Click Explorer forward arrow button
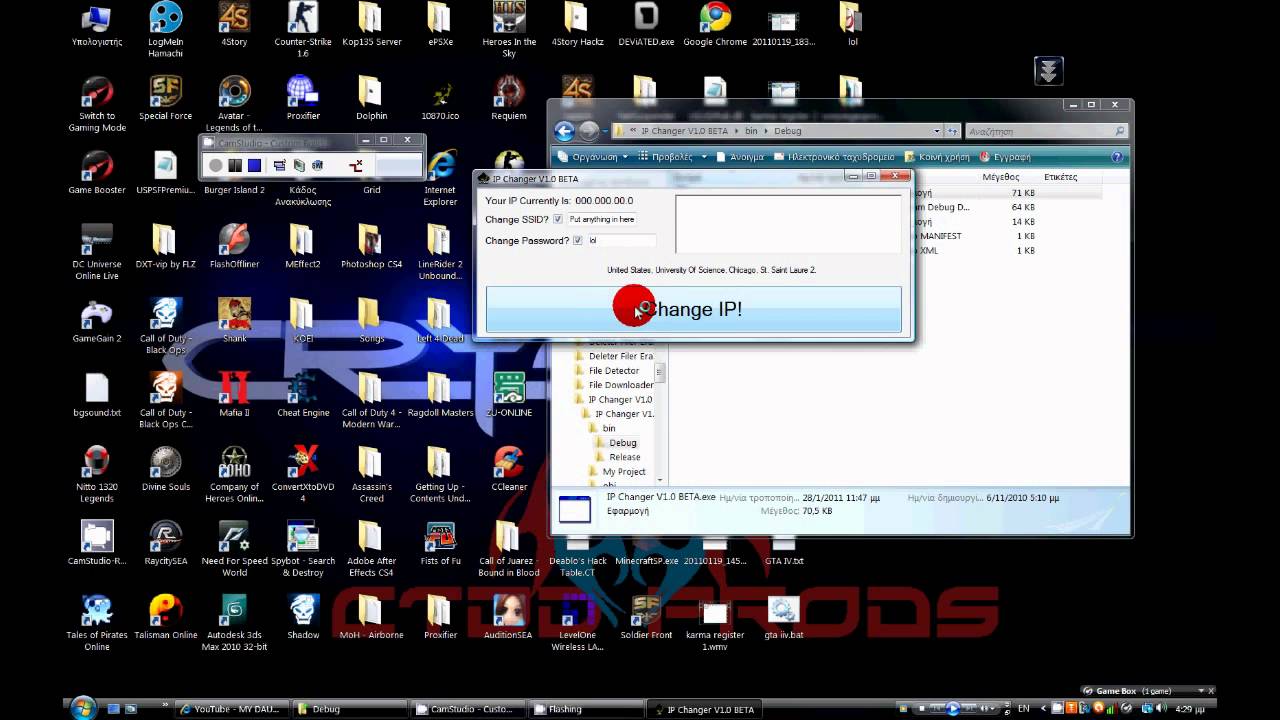The image size is (1280, 720). [589, 131]
